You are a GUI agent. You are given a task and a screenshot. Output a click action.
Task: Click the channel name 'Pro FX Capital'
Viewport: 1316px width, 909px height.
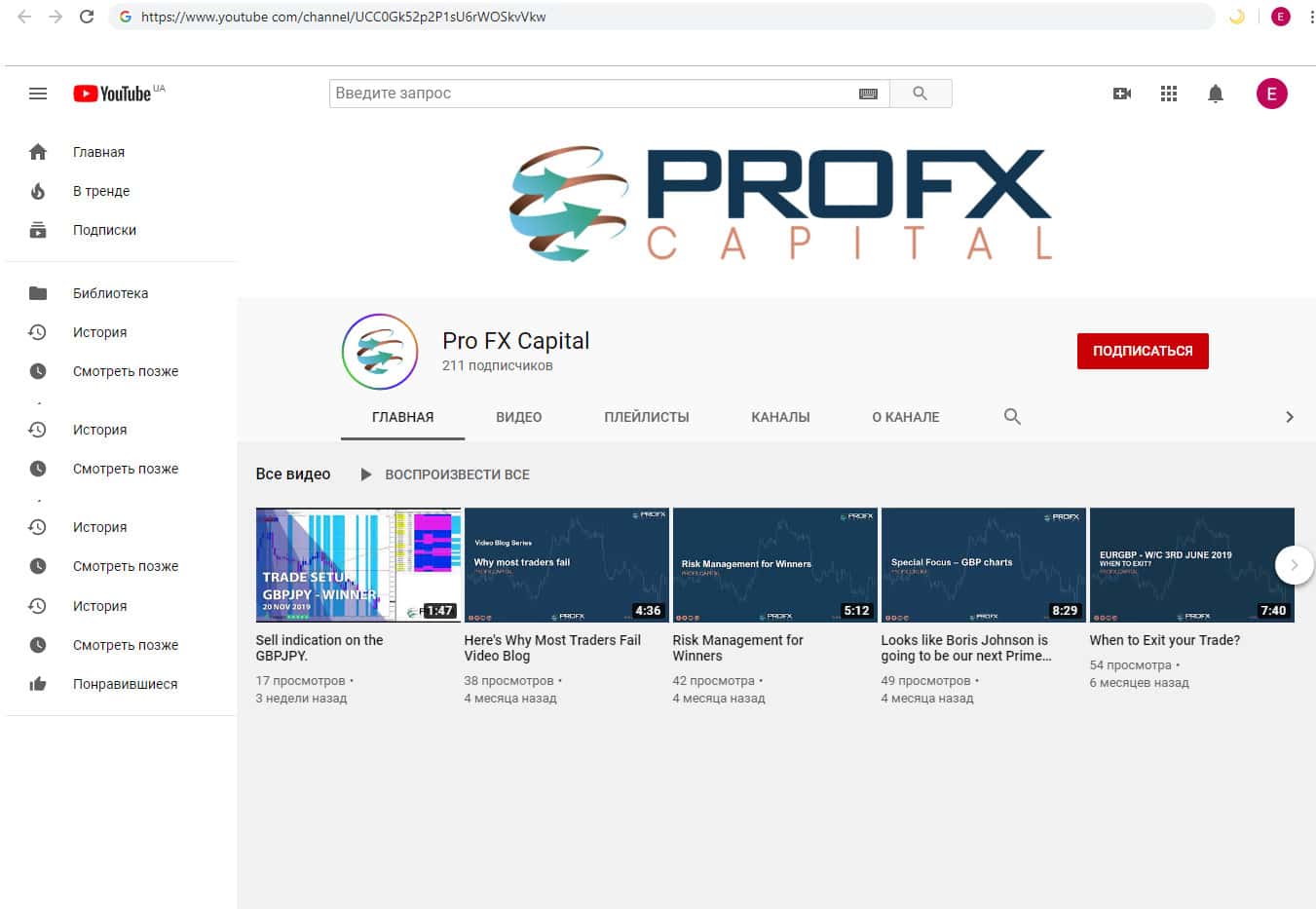[516, 341]
